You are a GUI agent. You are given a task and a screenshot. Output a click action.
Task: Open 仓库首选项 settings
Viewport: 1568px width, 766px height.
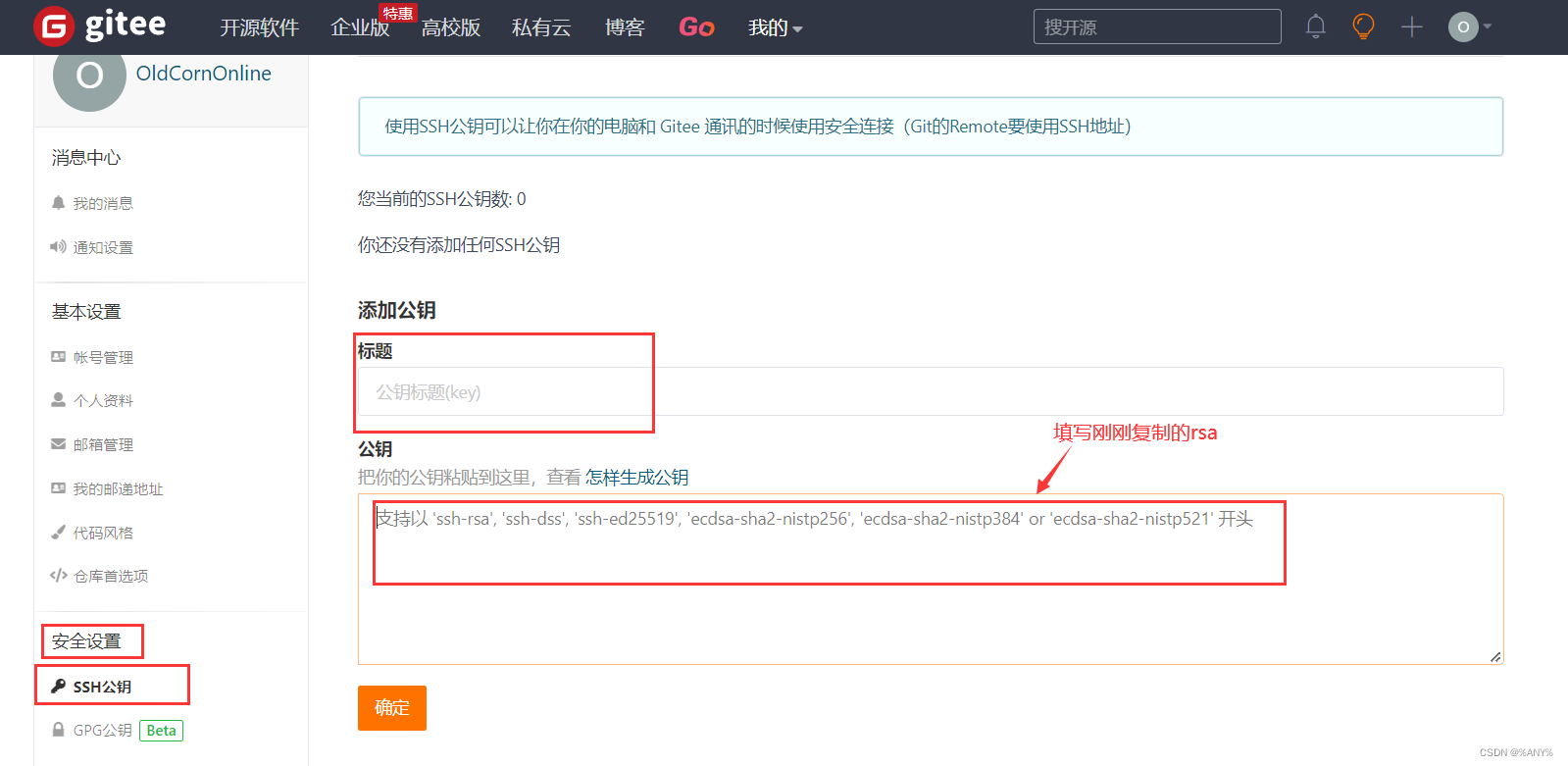(111, 576)
